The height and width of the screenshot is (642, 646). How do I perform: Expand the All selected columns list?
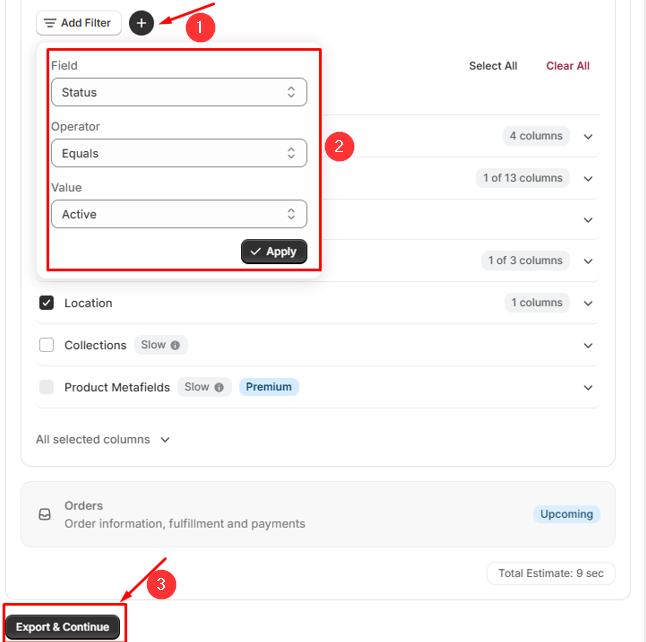tap(103, 440)
